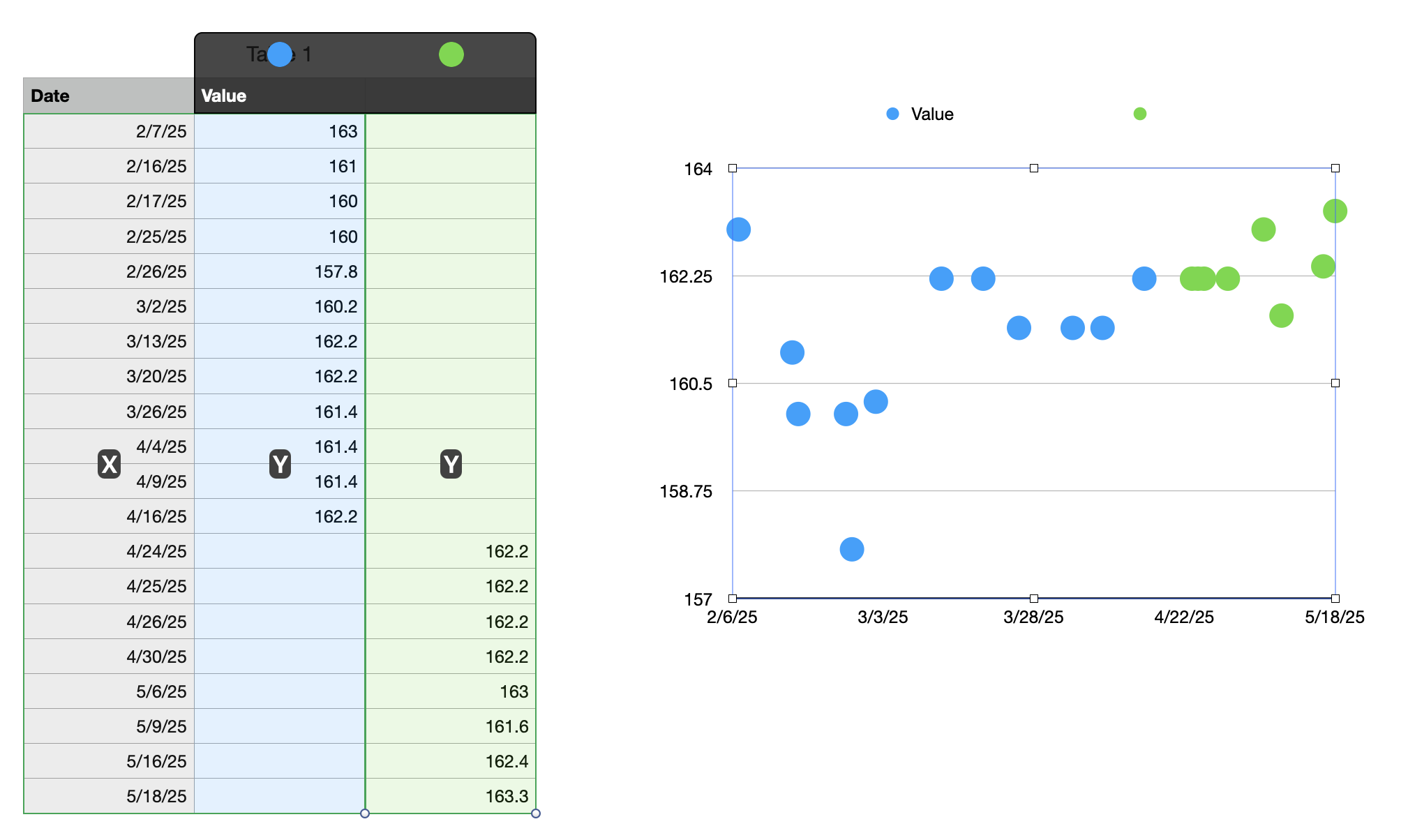
Task: Click the X axis badge on Date column
Action: pyautogui.click(x=109, y=464)
